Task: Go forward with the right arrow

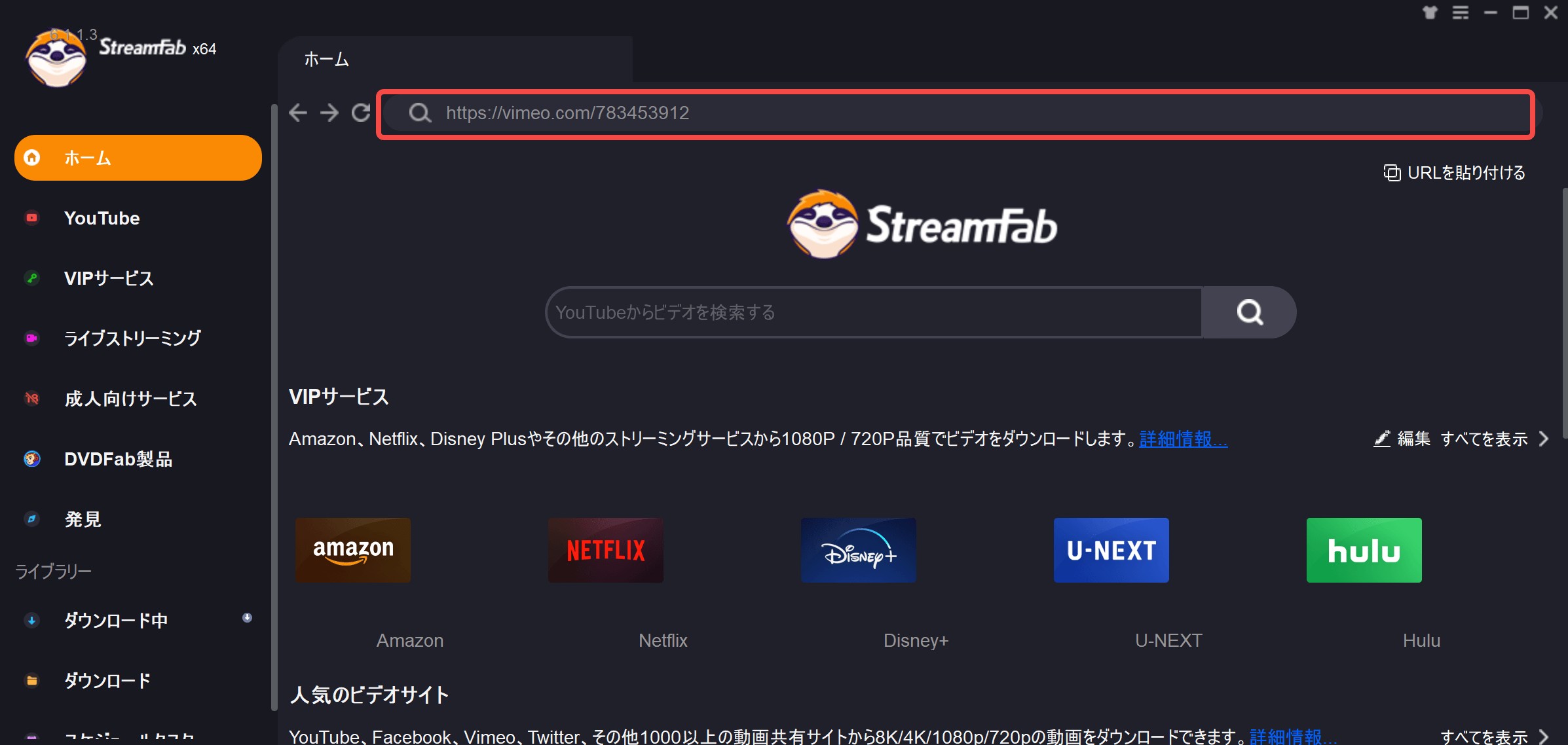Action: point(329,113)
